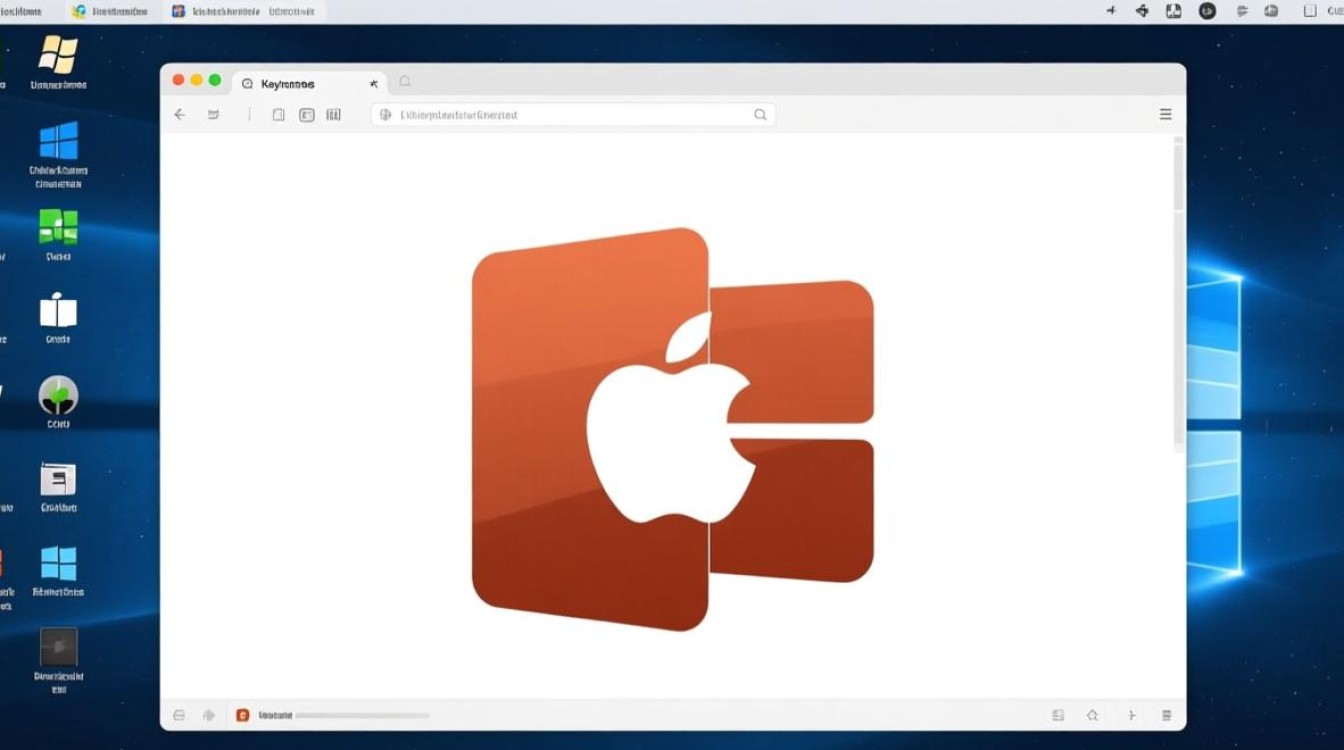Open the yellow Windows flag desktop icon
1344x750 pixels.
coord(58,56)
